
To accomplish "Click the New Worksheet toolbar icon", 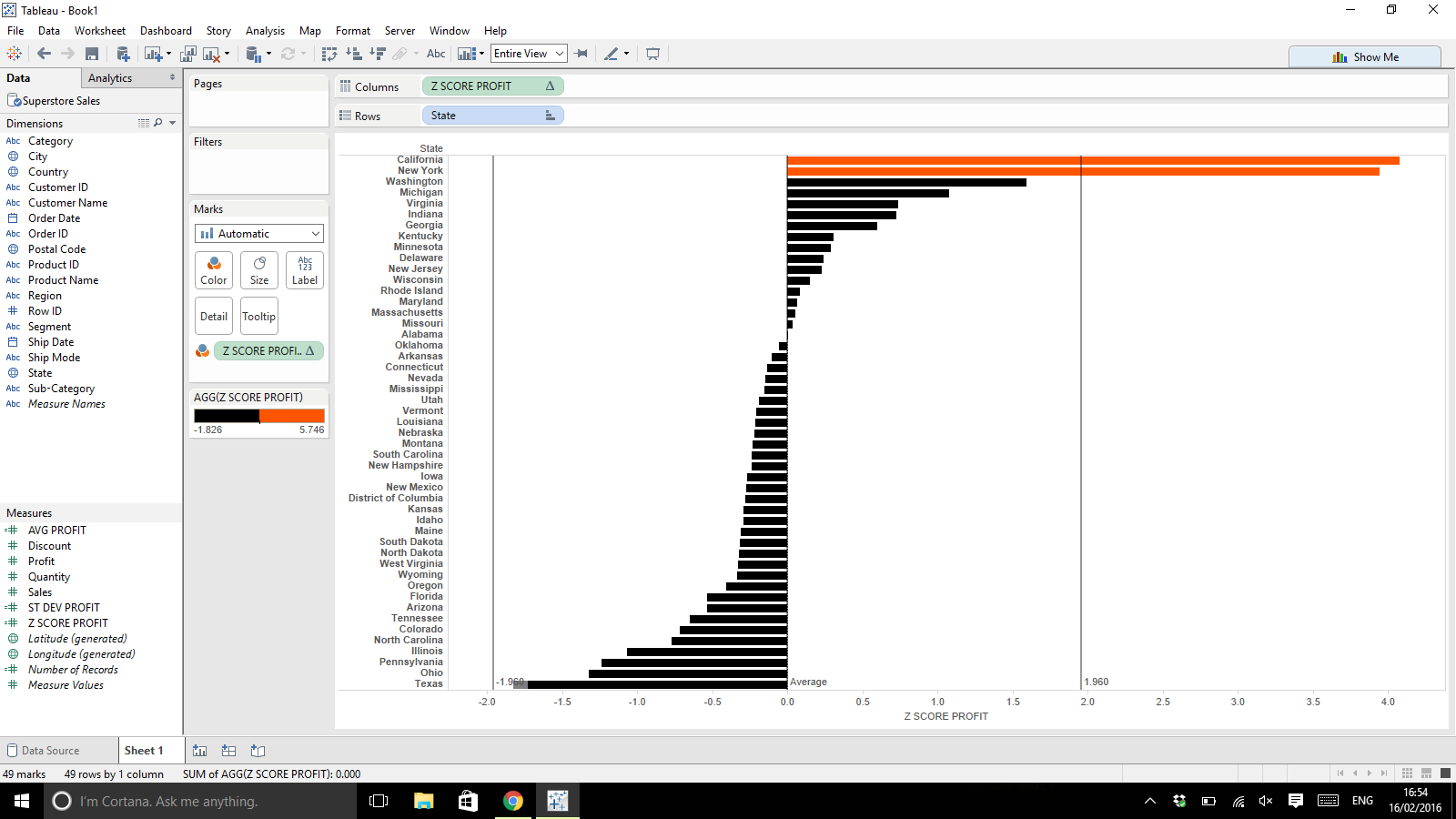I will [152, 54].
